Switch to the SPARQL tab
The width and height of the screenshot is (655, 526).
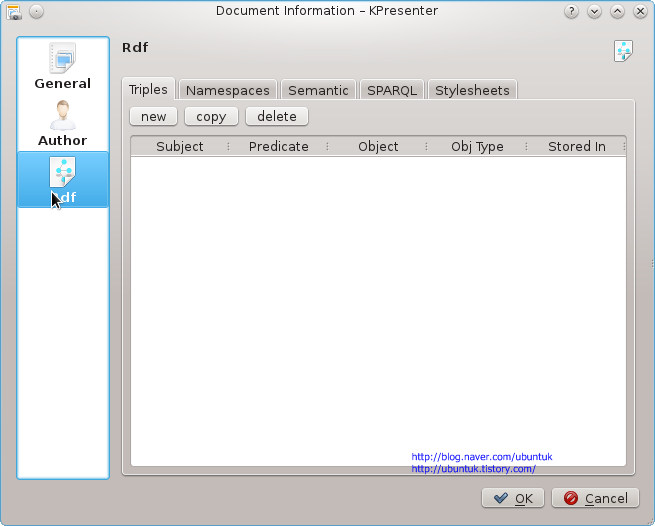[392, 90]
